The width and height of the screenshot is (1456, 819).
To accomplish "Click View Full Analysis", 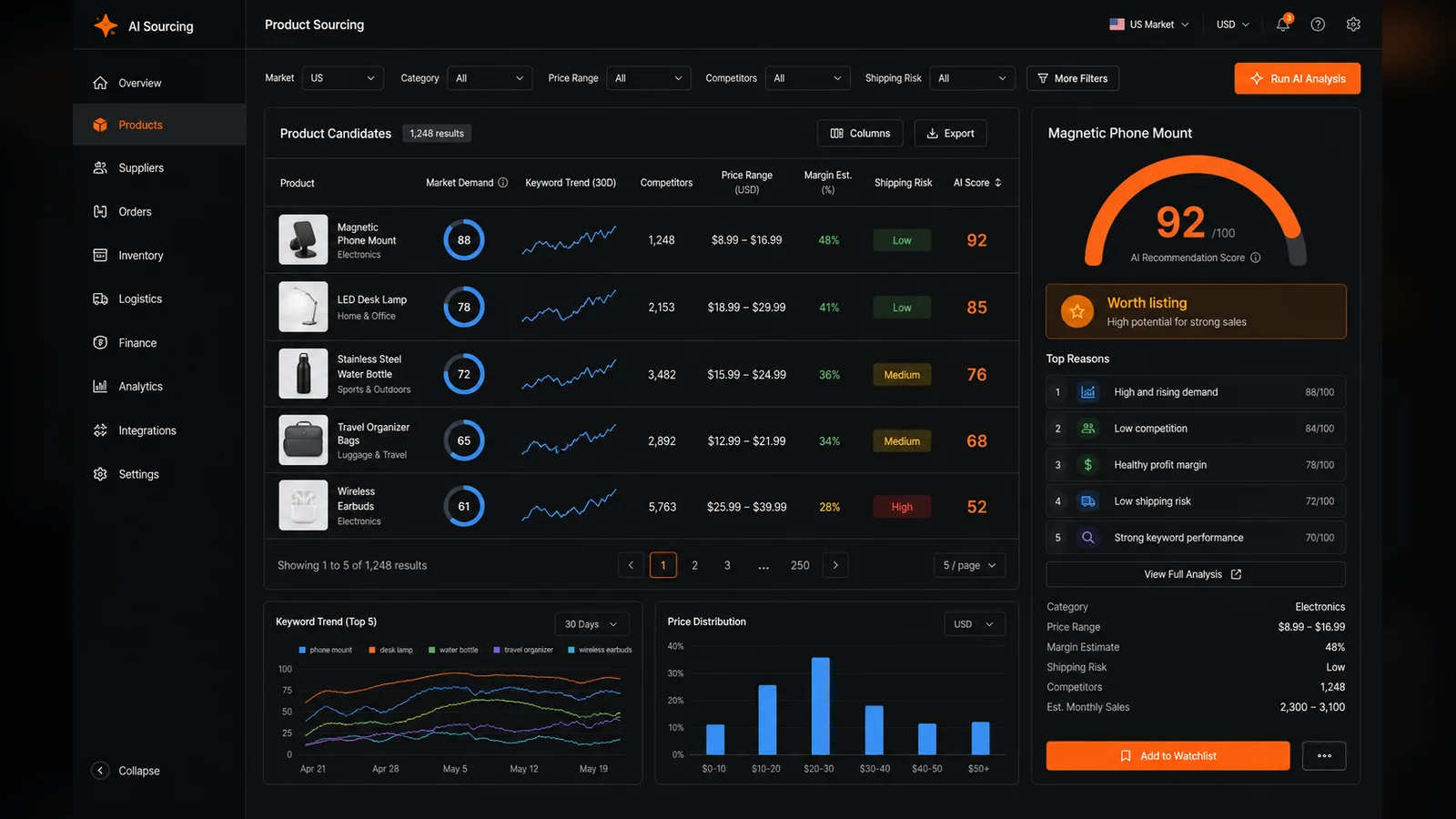I will pyautogui.click(x=1196, y=574).
